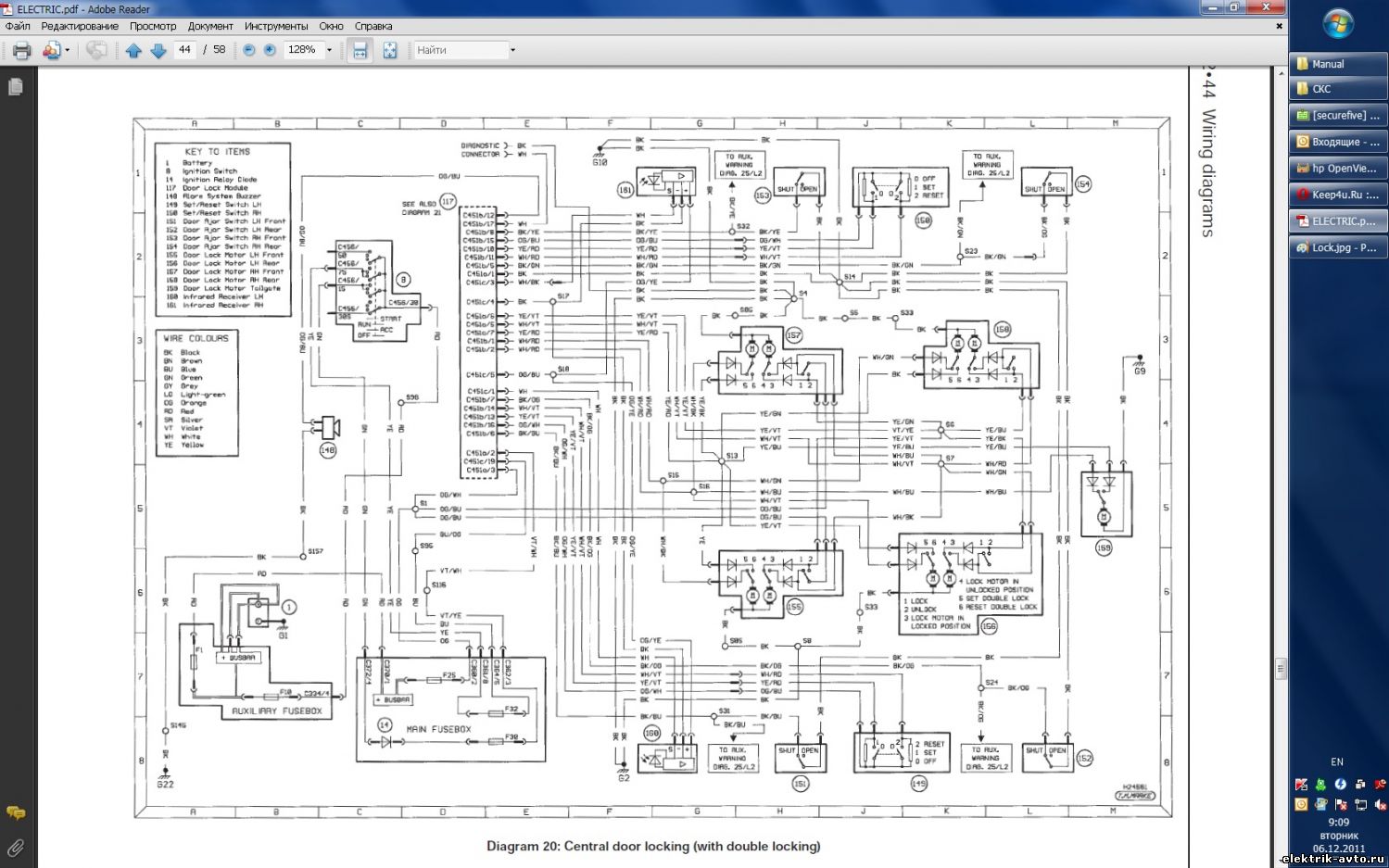Open the Редактирование menu

[x=80, y=26]
